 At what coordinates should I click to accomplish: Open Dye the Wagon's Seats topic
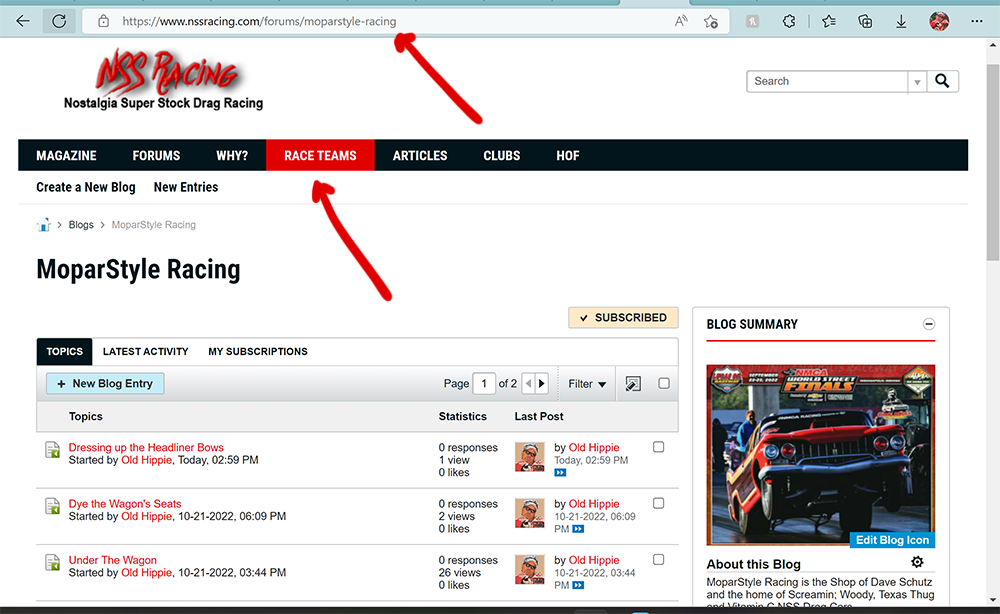pyautogui.click(x=125, y=503)
